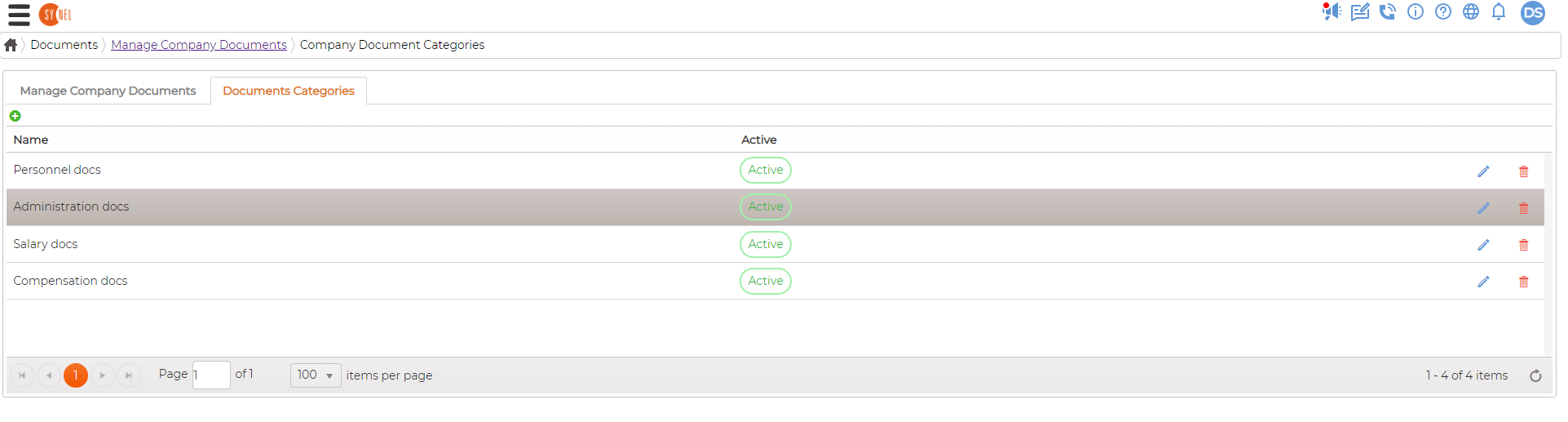Toggle Active status for Personnel docs
Image resolution: width=1568 pixels, height=422 pixels.
coord(766,170)
